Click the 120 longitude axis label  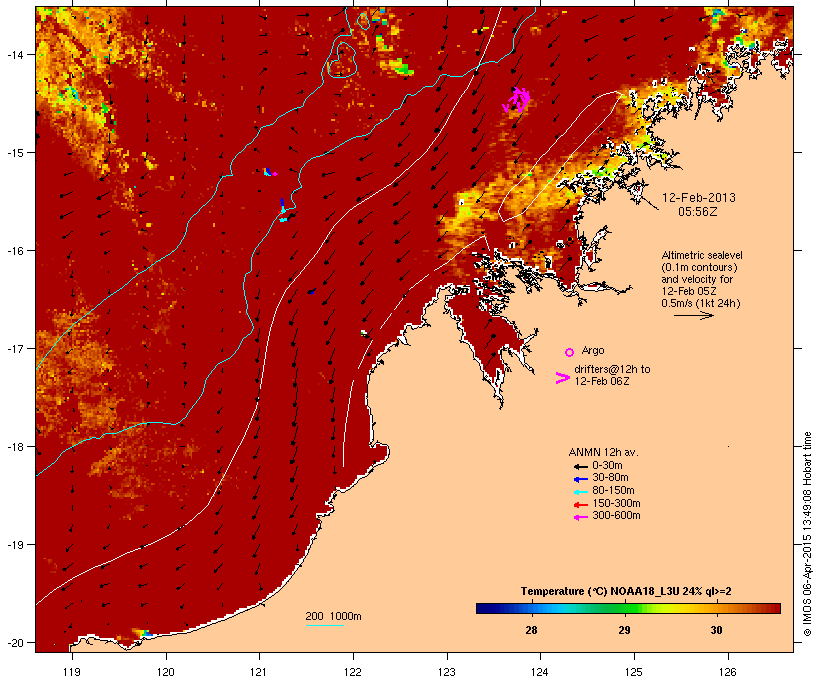tap(166, 672)
